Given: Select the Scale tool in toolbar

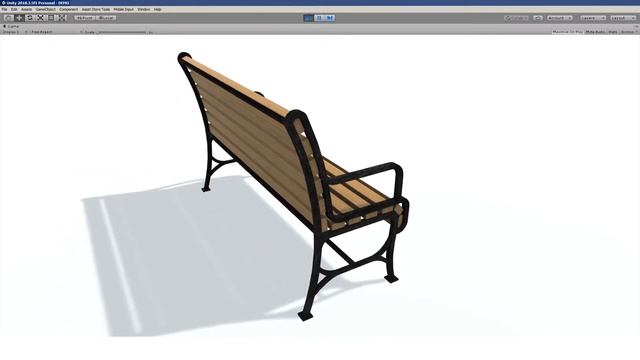Looking at the screenshot, I should point(40,18).
